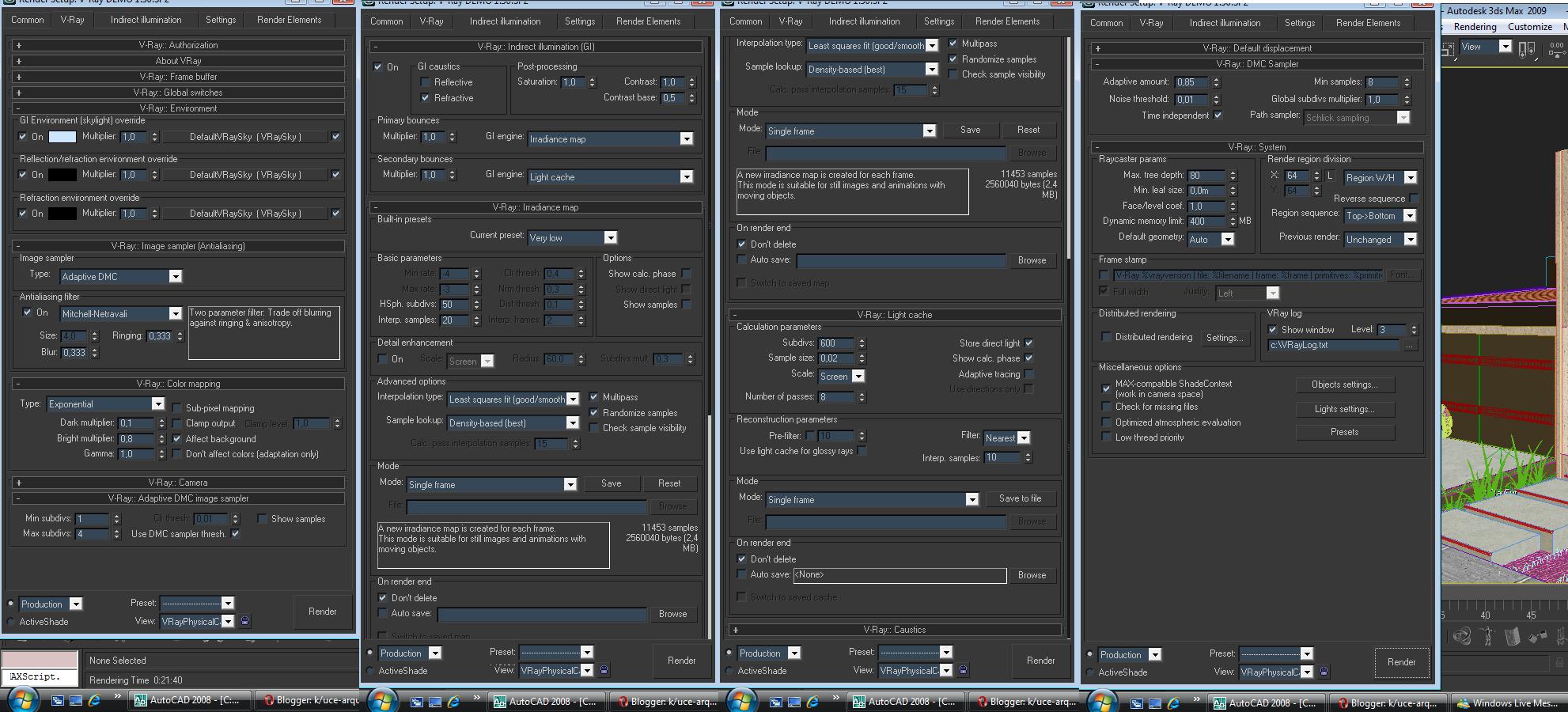Open the Light cache Filter Nearest dropdown
Image resolution: width=1568 pixels, height=712 pixels.
(1006, 437)
